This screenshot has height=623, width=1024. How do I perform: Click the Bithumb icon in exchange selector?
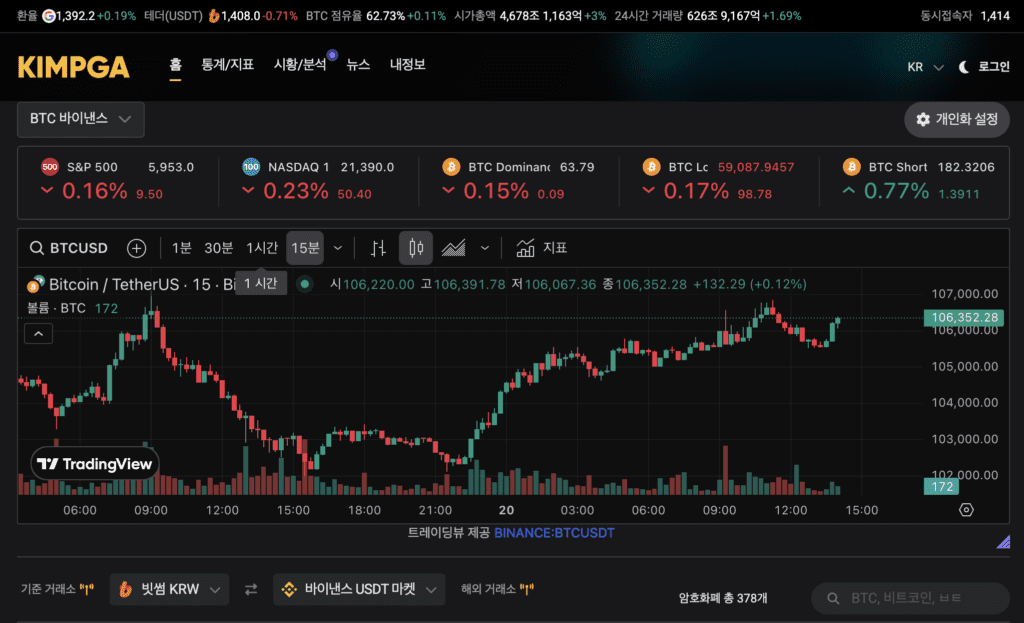[x=126, y=590]
